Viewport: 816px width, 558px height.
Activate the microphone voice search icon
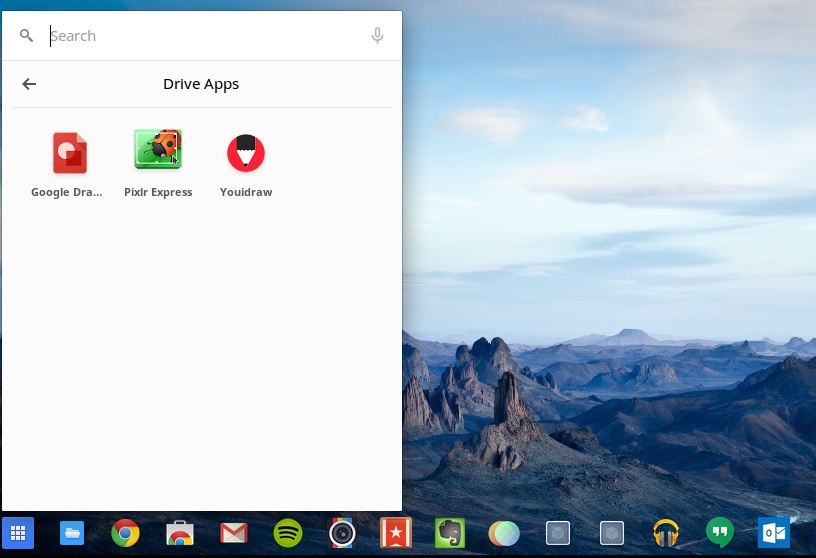(377, 36)
